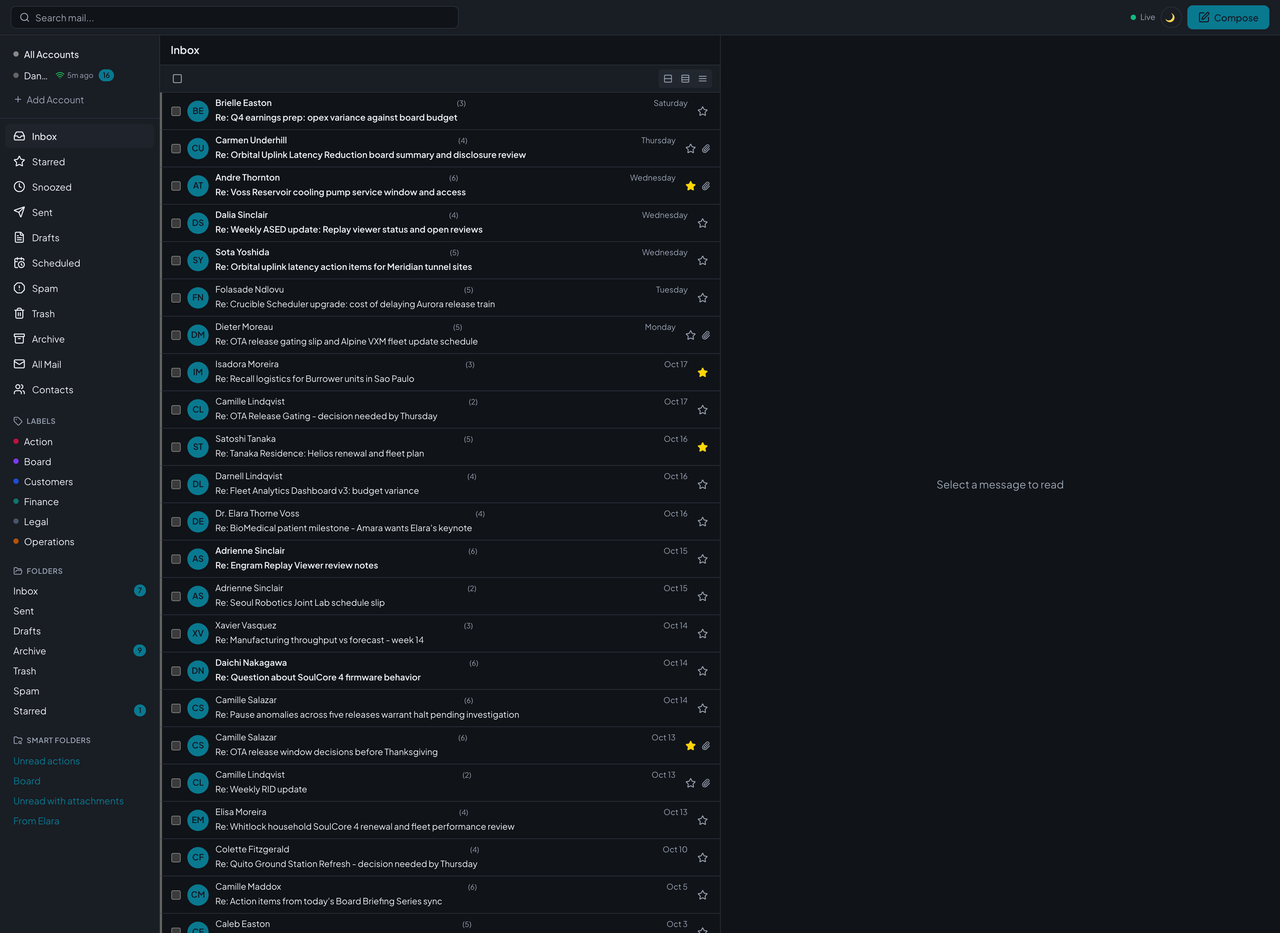Screen dimensions: 1280x933
Task: Open the Unread actions smart folder
Action: tap(46, 761)
